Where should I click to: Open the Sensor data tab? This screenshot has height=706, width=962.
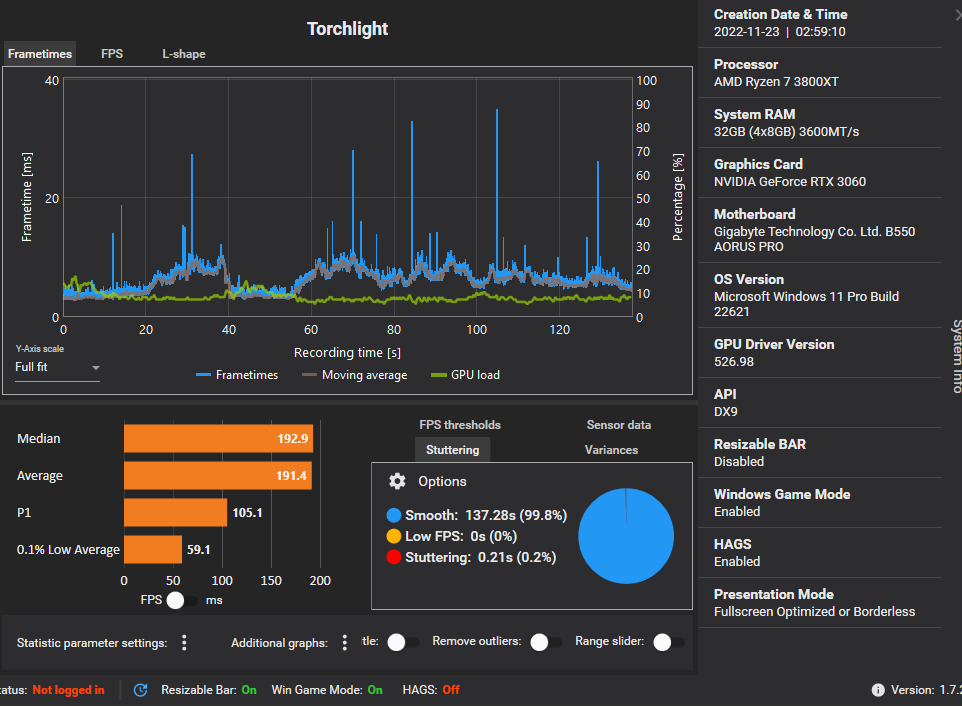click(618, 425)
